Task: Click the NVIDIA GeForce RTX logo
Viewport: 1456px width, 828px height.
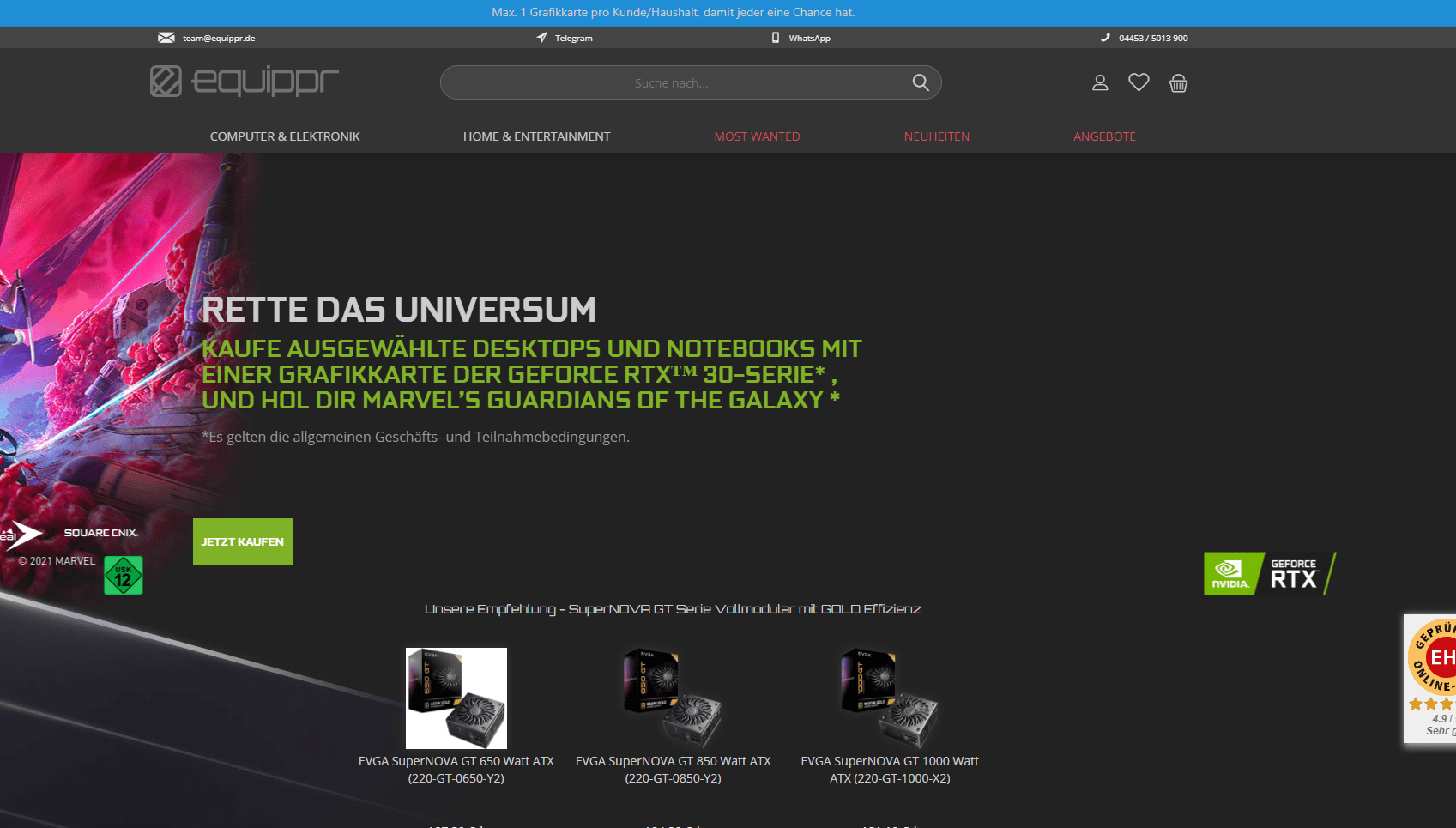Action: click(x=1270, y=573)
